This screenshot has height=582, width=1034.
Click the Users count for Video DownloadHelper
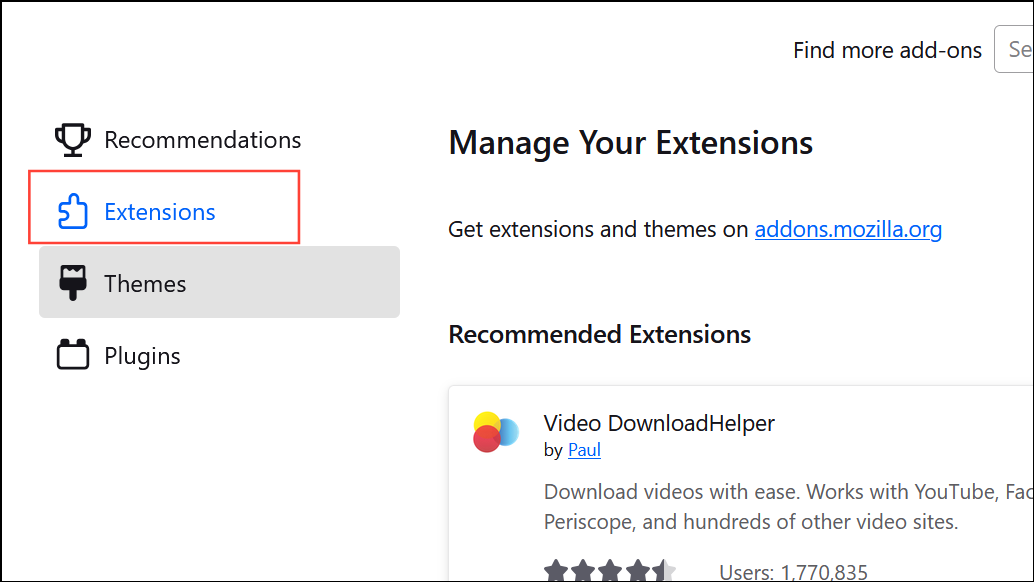793,572
